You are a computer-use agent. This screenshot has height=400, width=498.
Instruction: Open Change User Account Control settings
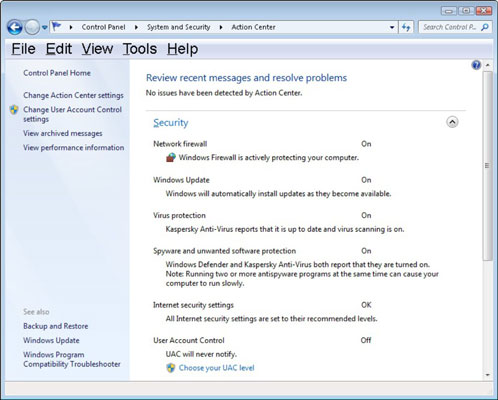pyautogui.click(x=72, y=114)
